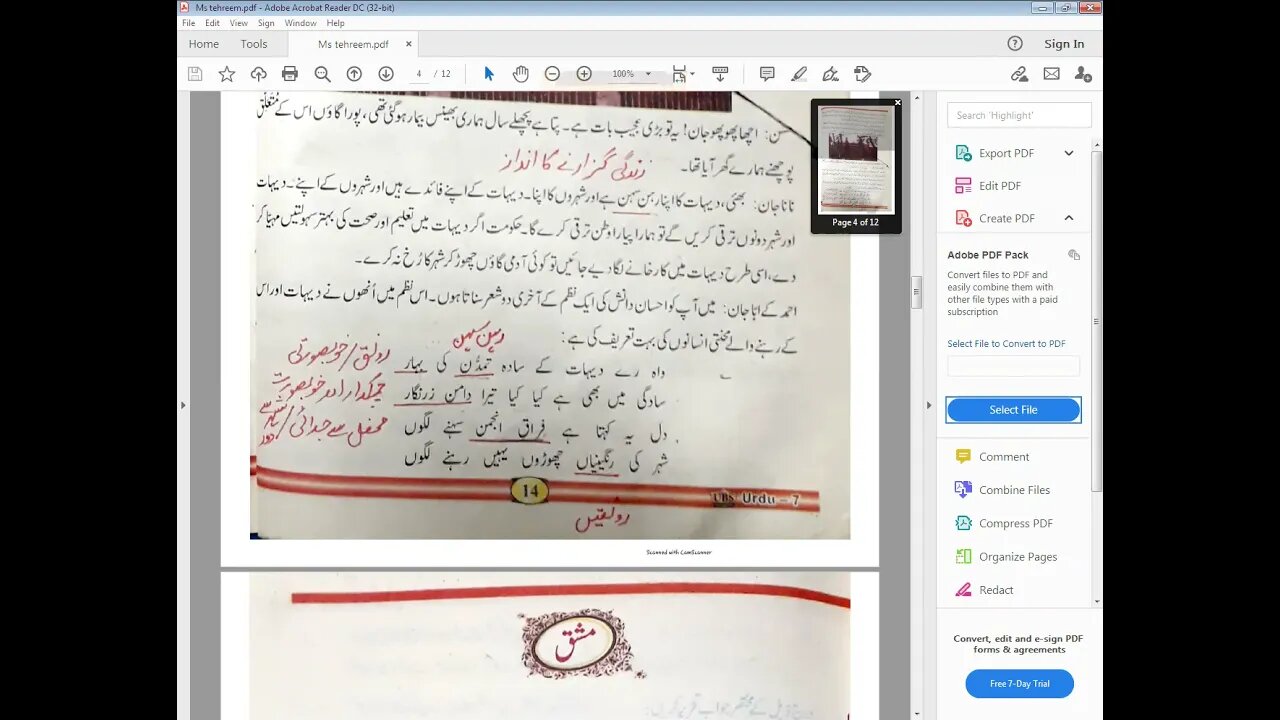
Task: Open the find text magnifier icon
Action: (322, 74)
